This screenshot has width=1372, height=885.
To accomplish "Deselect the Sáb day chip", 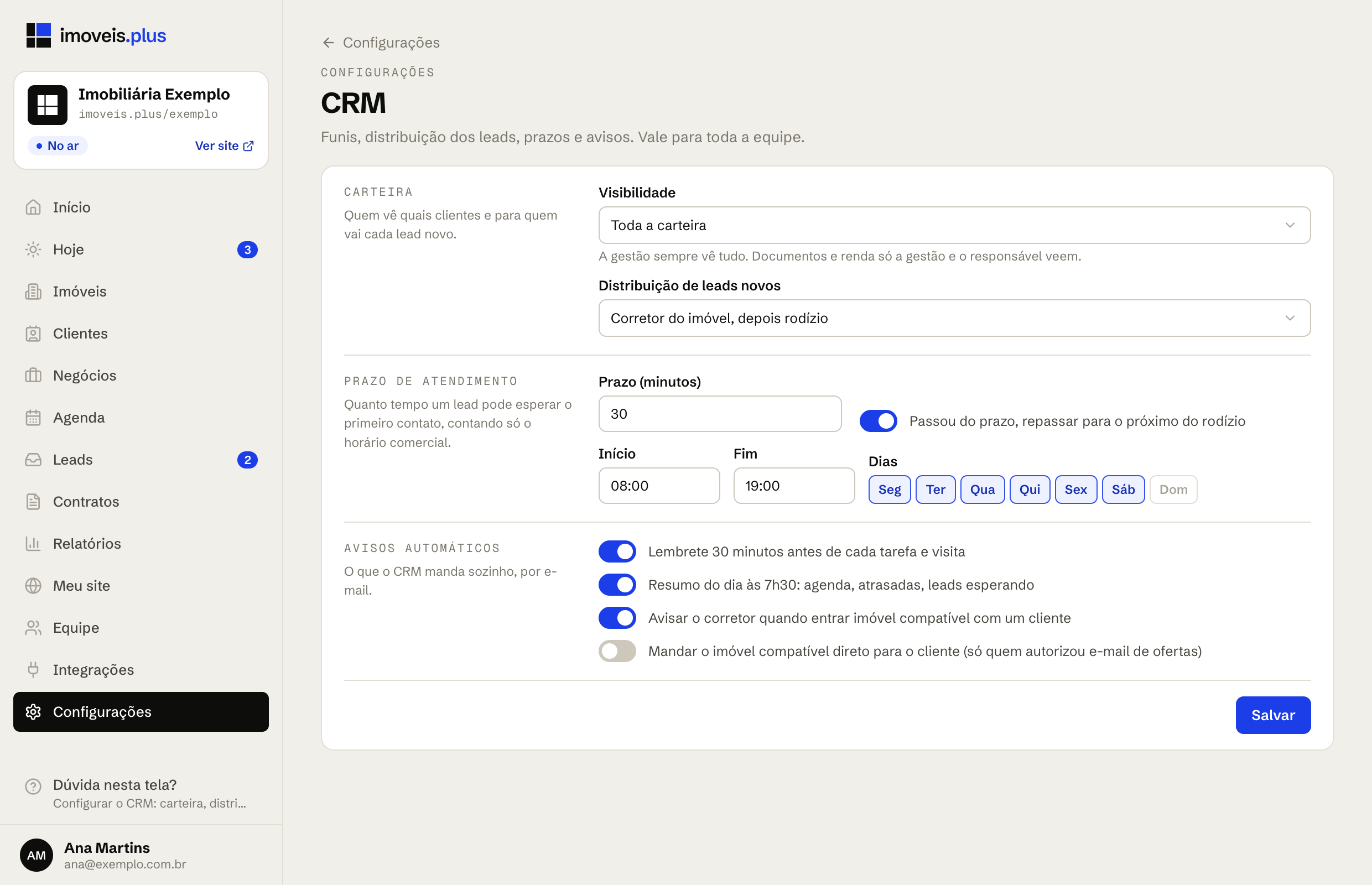I will click(1123, 490).
